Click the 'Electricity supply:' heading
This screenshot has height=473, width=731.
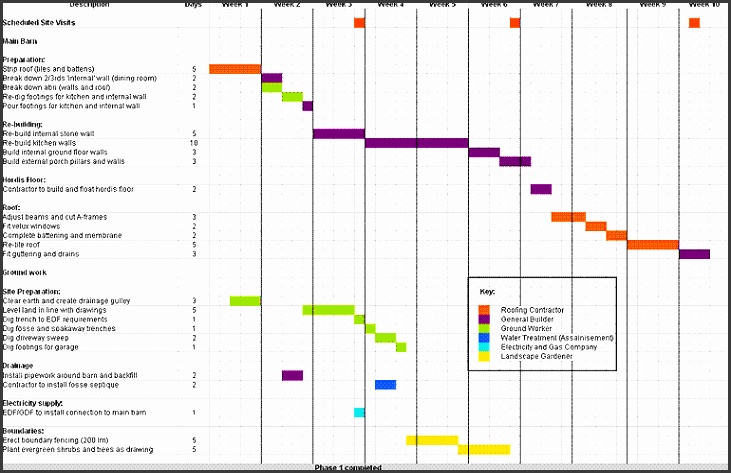[33, 403]
